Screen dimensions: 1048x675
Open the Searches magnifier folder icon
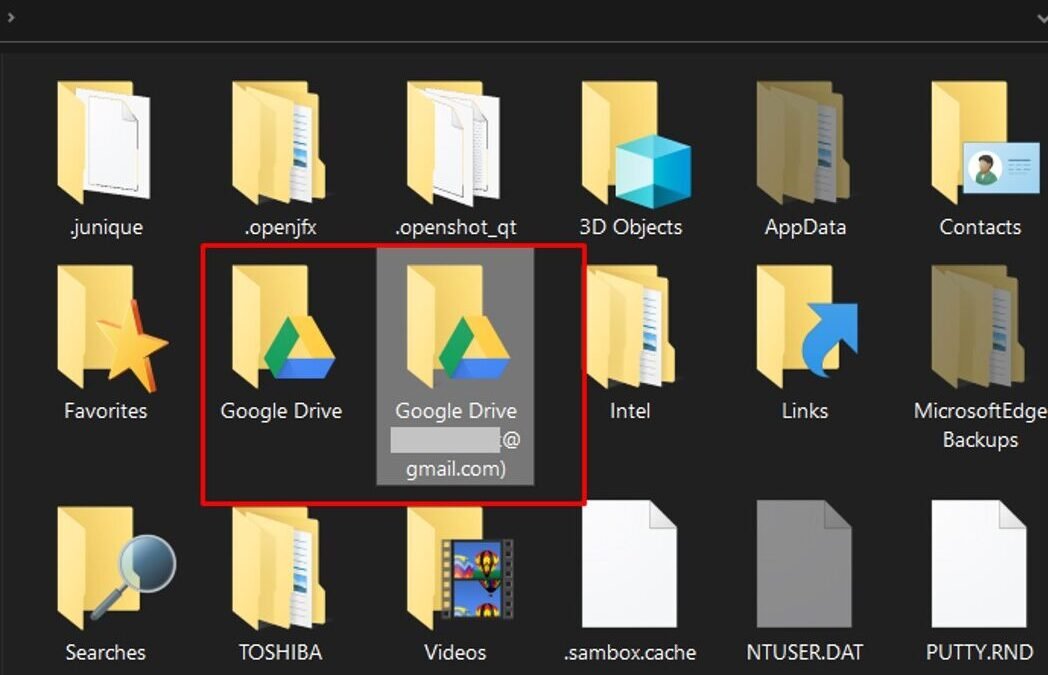point(116,568)
